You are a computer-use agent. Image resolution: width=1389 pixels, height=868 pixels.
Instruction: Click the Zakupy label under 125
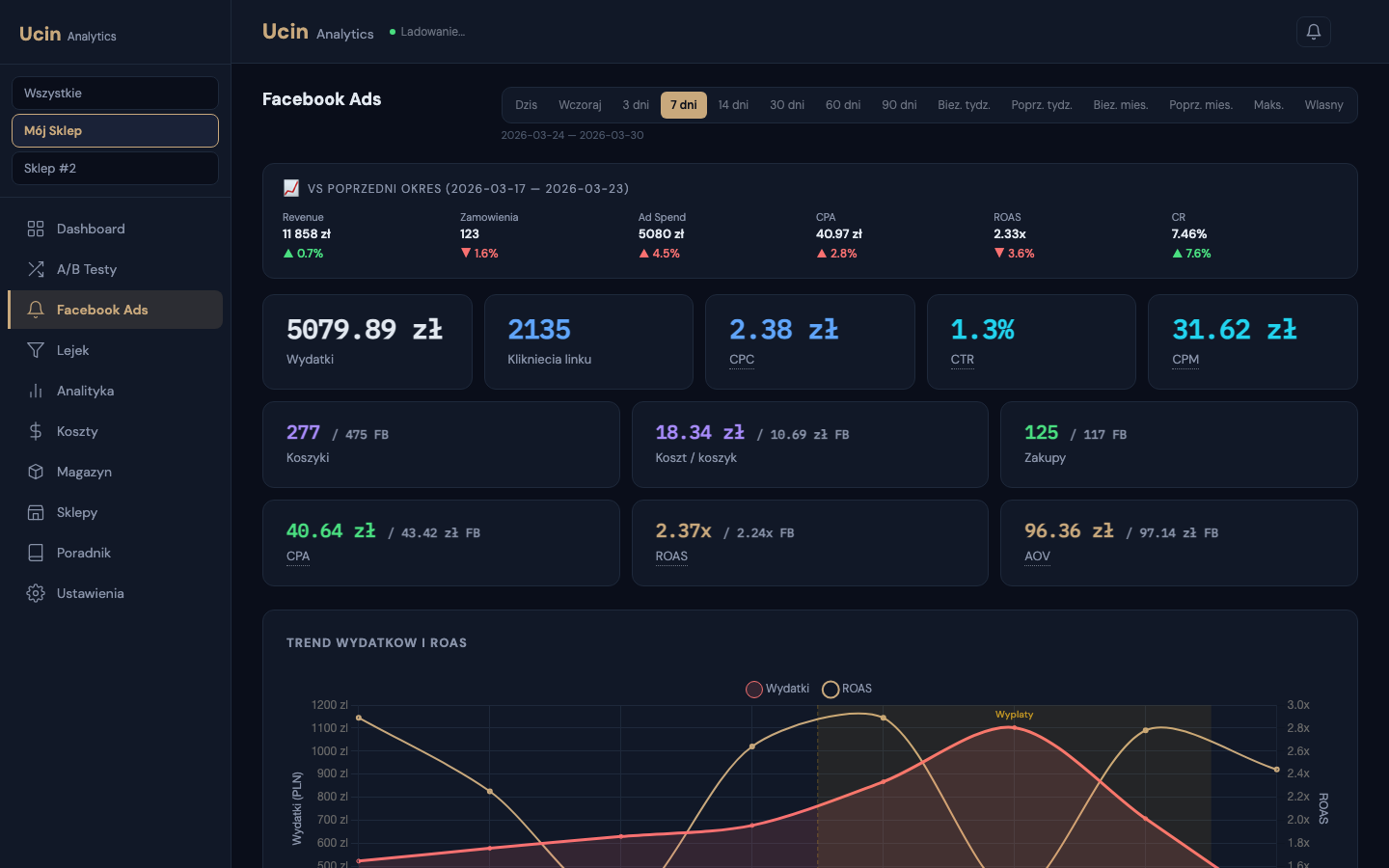pos(1045,458)
